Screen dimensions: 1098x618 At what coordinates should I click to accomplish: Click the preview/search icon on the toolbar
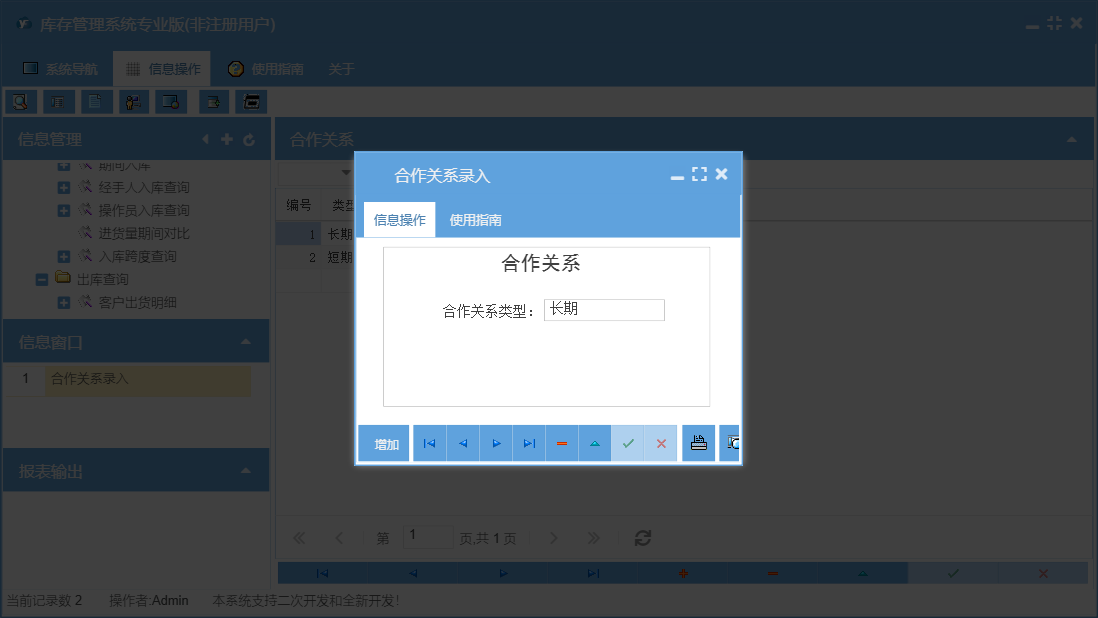[20, 101]
